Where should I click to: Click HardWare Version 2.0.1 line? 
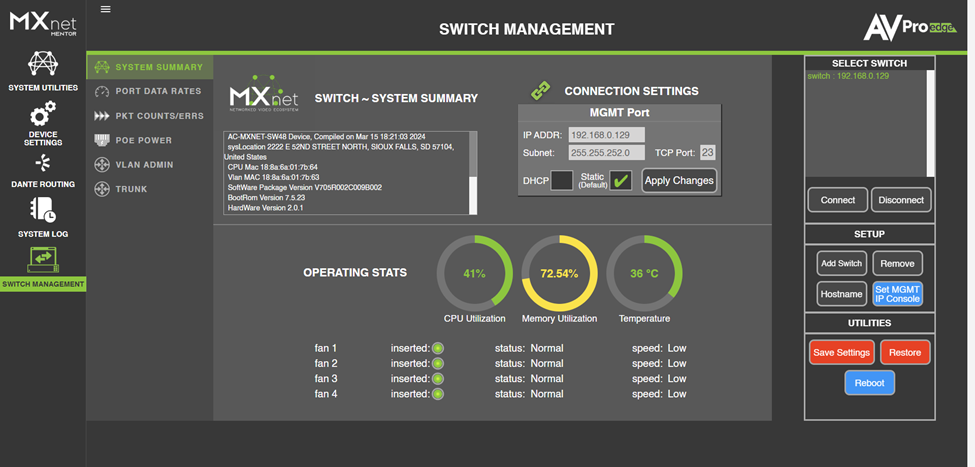click(x=266, y=208)
